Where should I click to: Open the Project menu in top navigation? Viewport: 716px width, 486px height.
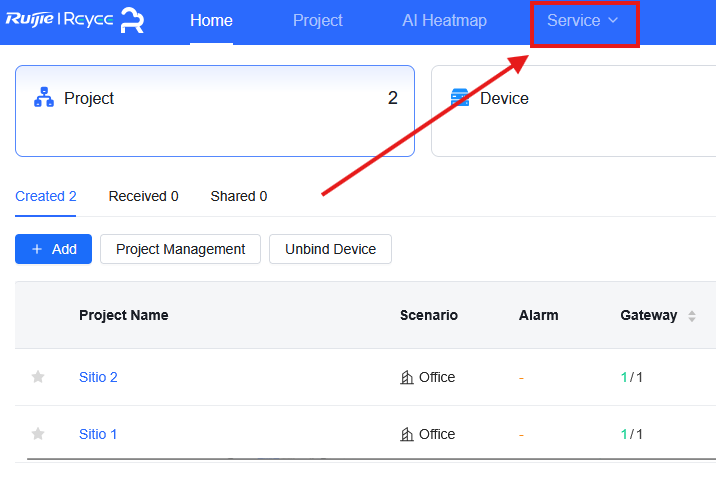tap(318, 21)
